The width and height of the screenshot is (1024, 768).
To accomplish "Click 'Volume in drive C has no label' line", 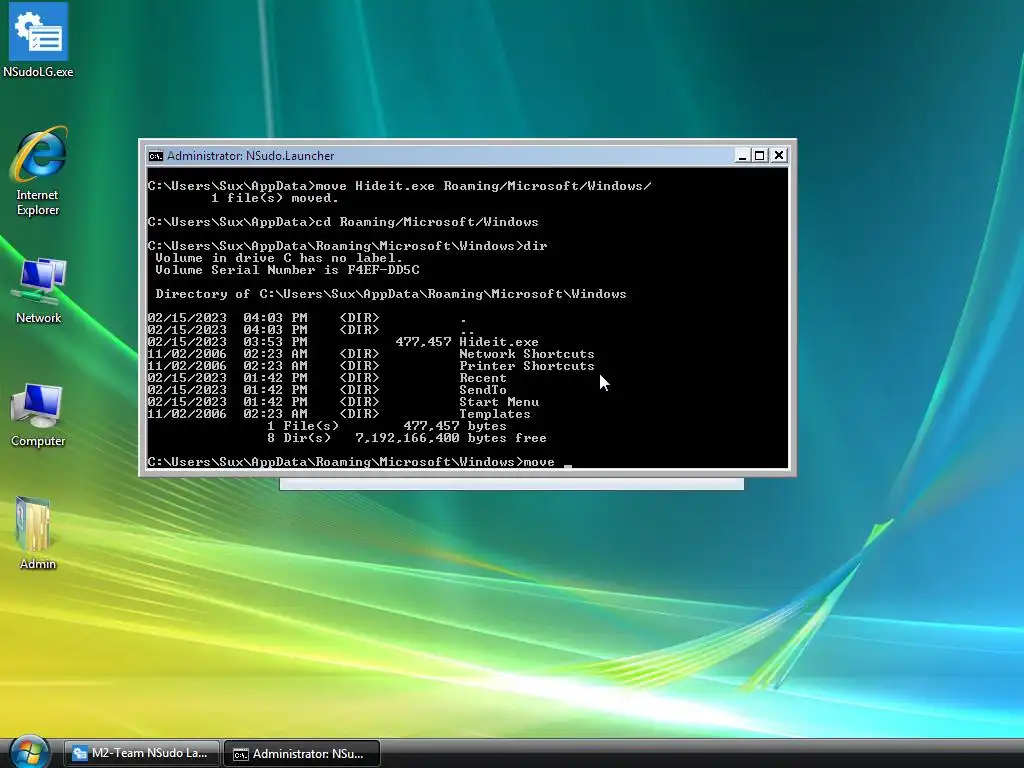I will (279, 258).
